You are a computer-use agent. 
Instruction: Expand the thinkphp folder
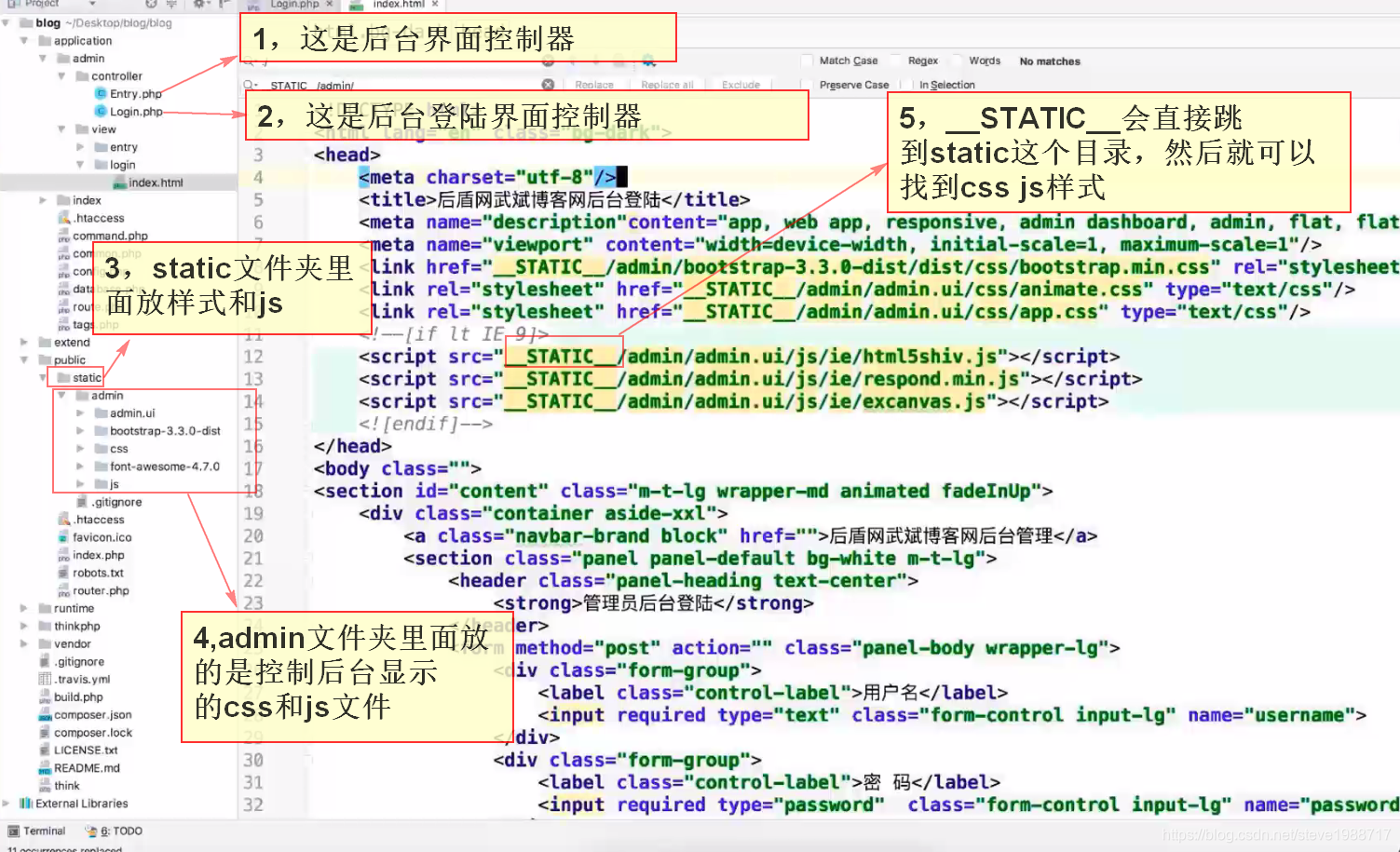(24, 626)
